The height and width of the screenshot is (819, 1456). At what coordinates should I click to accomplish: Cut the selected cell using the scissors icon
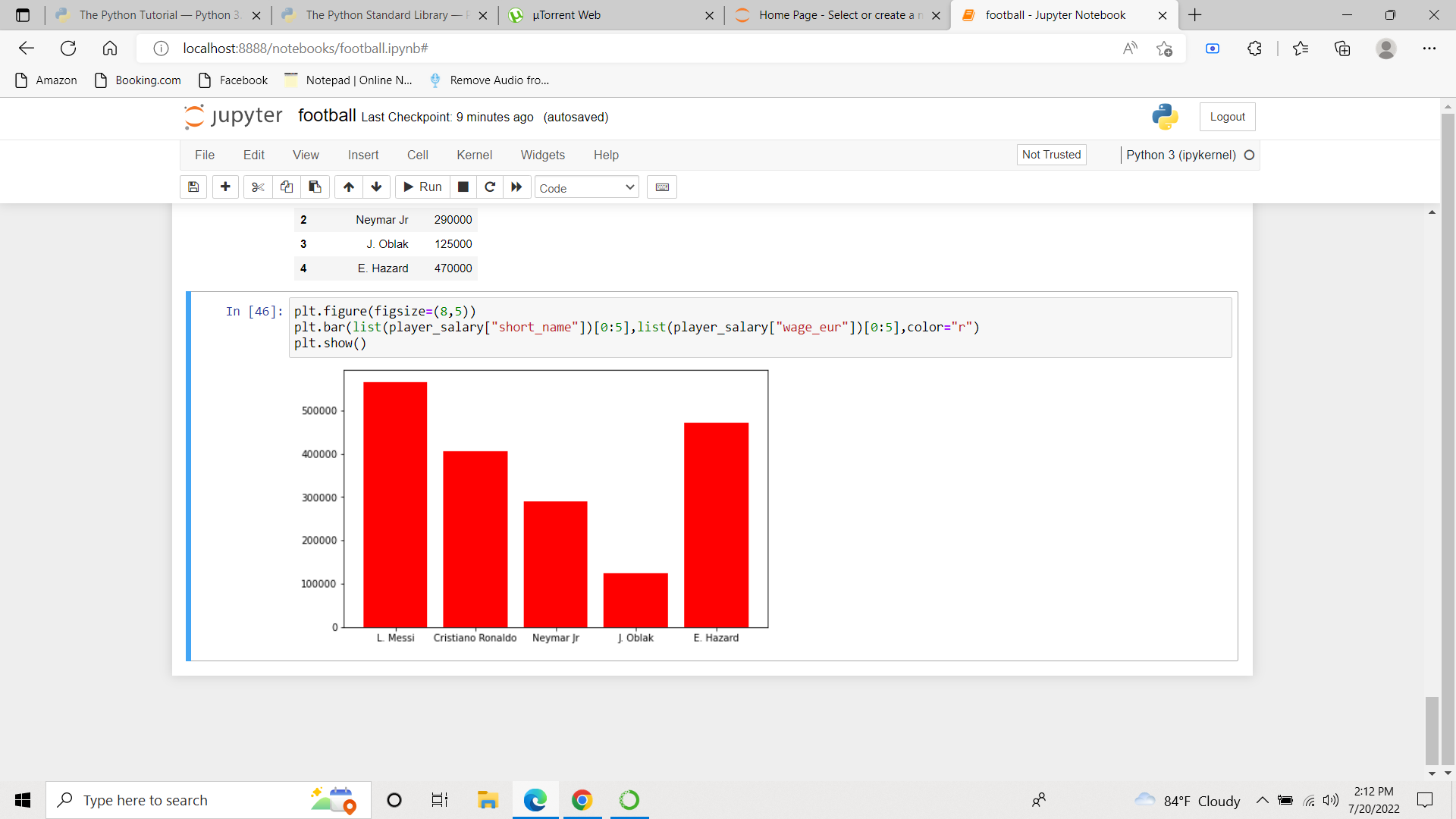point(257,187)
